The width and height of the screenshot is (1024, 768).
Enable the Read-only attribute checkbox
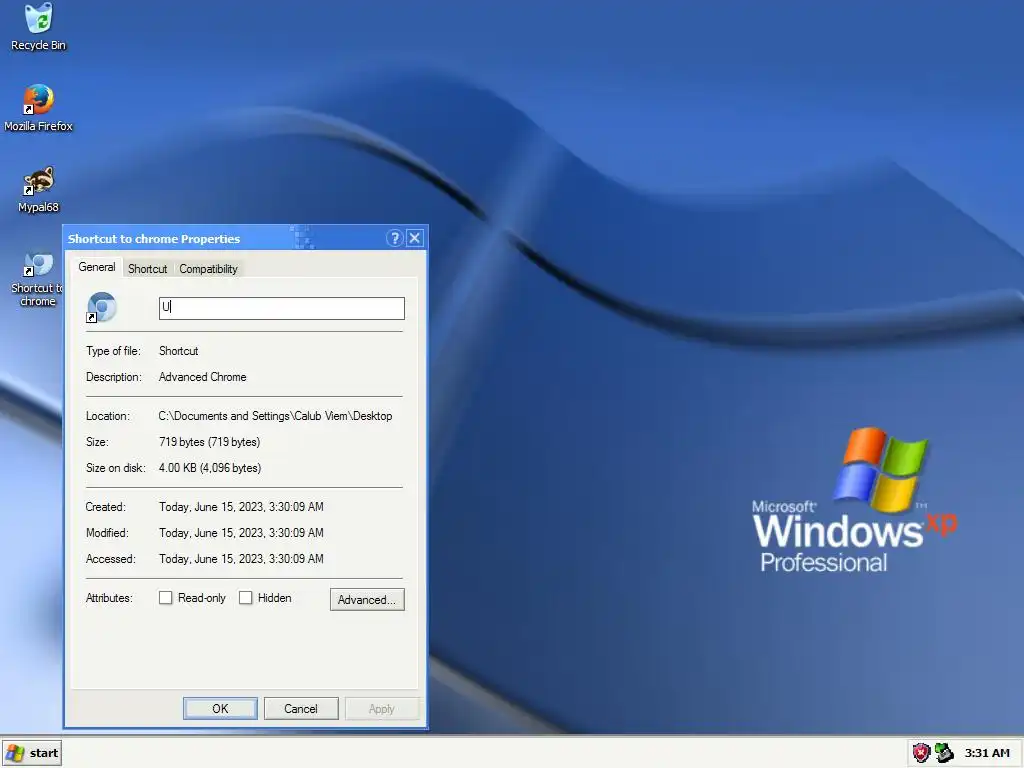tap(166, 598)
